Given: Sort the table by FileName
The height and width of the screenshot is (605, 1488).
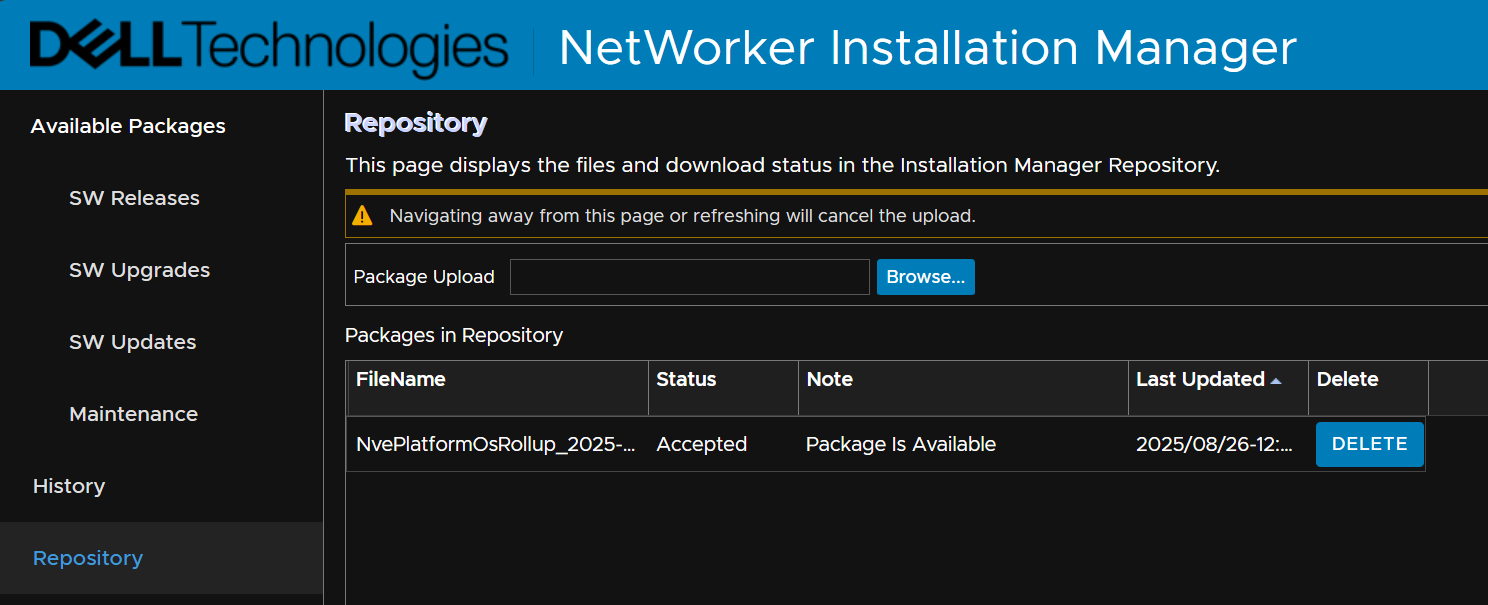Looking at the screenshot, I should coord(400,379).
